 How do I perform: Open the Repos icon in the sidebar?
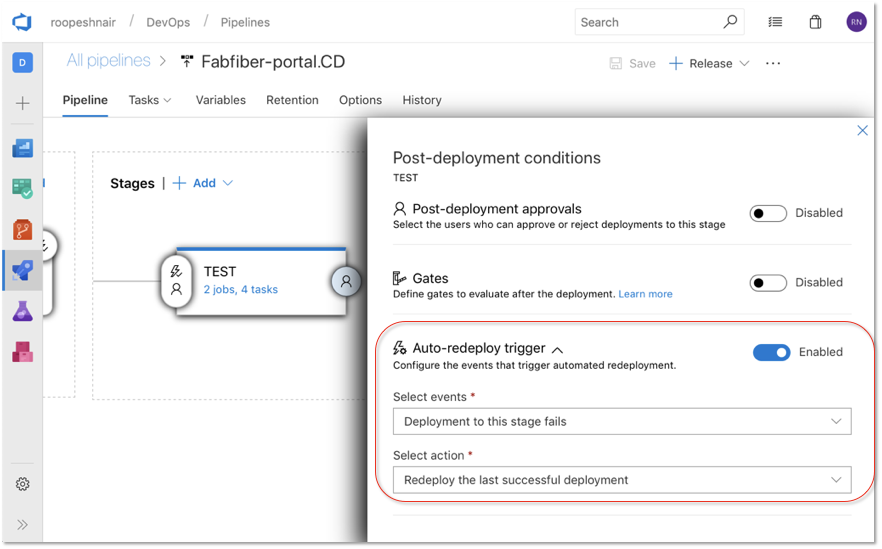pyautogui.click(x=22, y=229)
